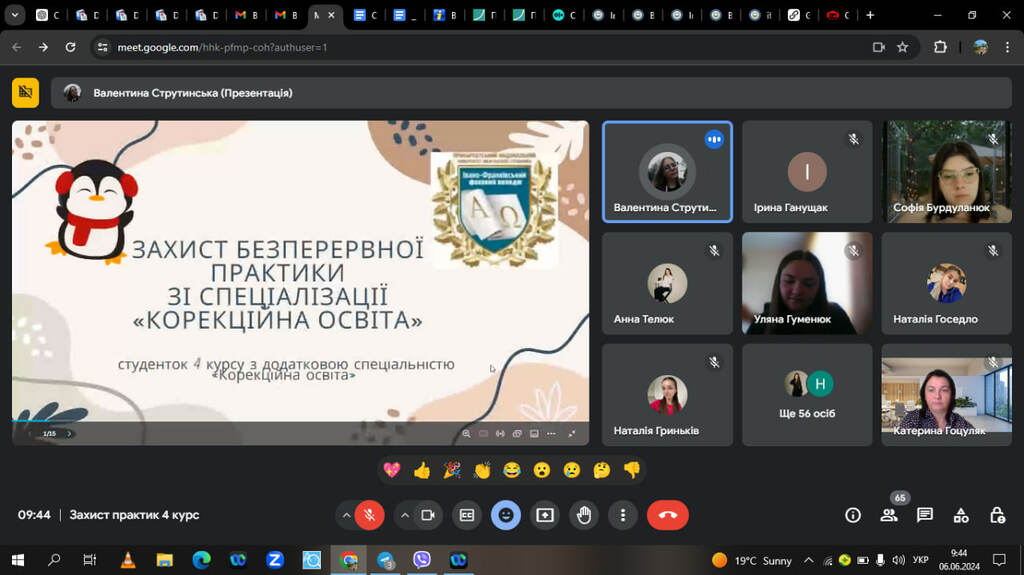
Task: Send the pink heart reaction
Action: pos(391,470)
